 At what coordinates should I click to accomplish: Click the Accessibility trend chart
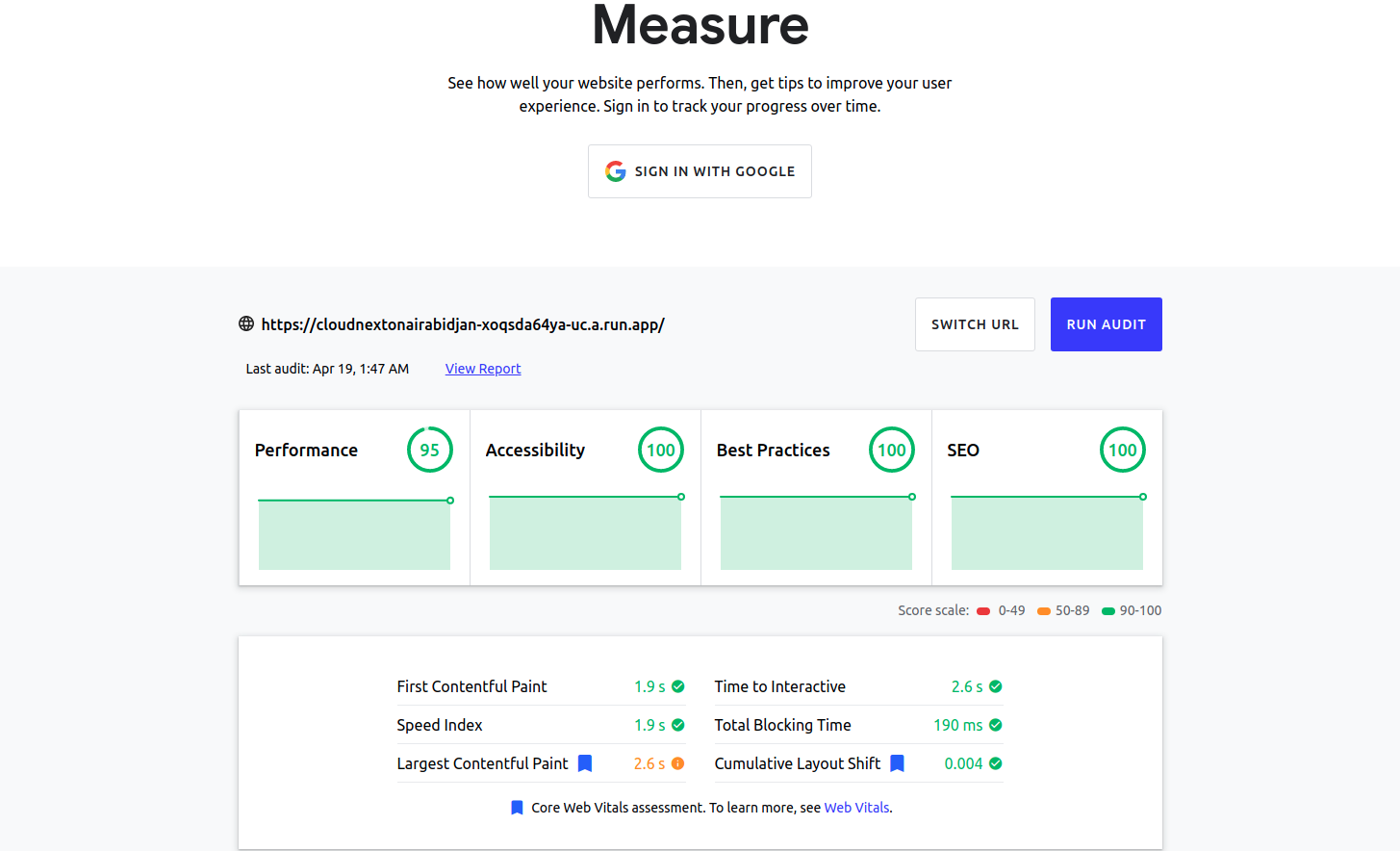585,531
